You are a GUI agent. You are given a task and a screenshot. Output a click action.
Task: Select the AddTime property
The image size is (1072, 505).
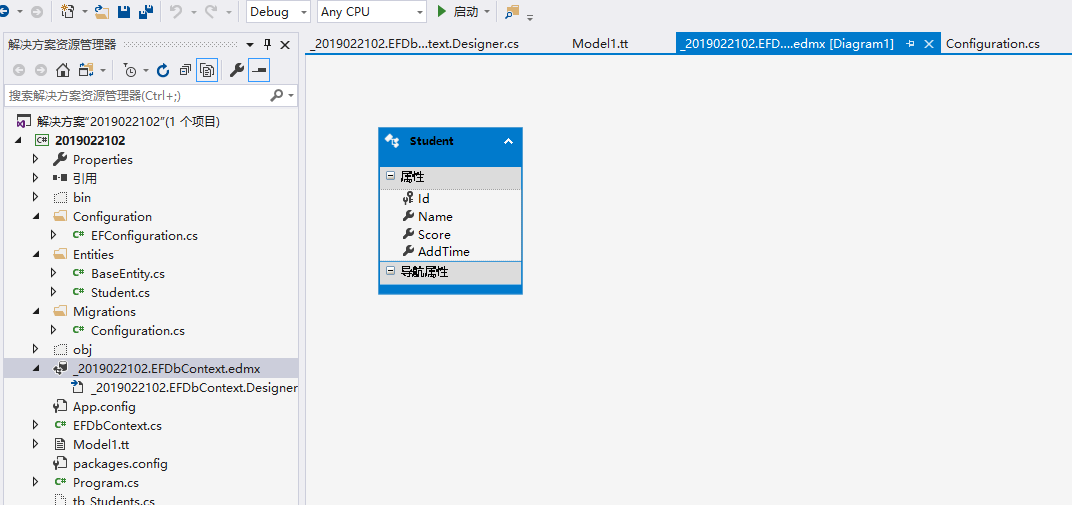pyautogui.click(x=444, y=251)
